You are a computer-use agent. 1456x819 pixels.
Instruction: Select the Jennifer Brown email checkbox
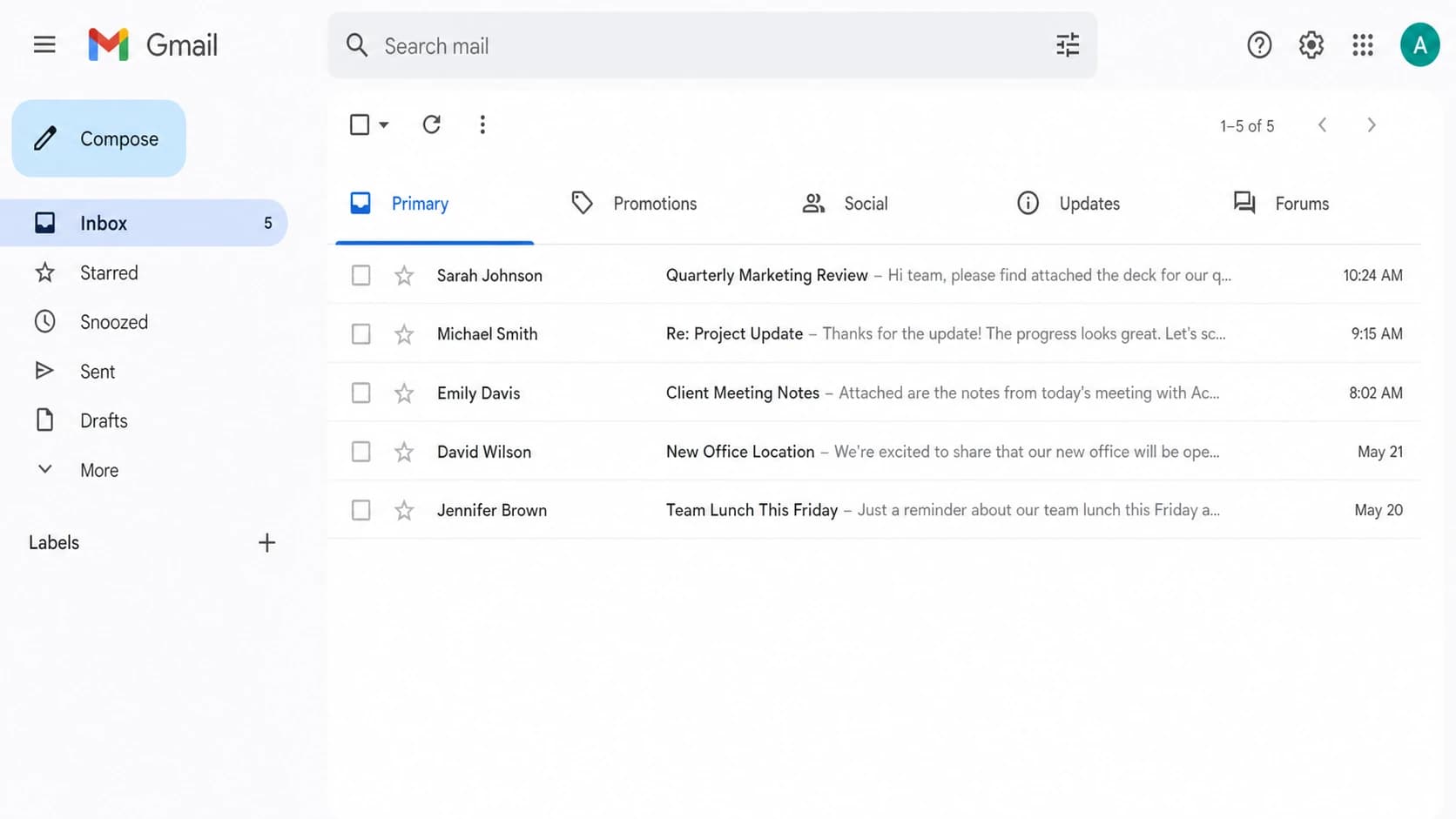tap(361, 510)
